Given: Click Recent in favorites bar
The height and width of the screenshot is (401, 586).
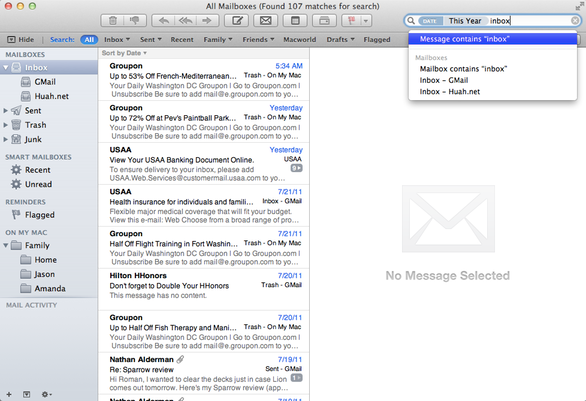Looking at the screenshot, I should pos(182,39).
